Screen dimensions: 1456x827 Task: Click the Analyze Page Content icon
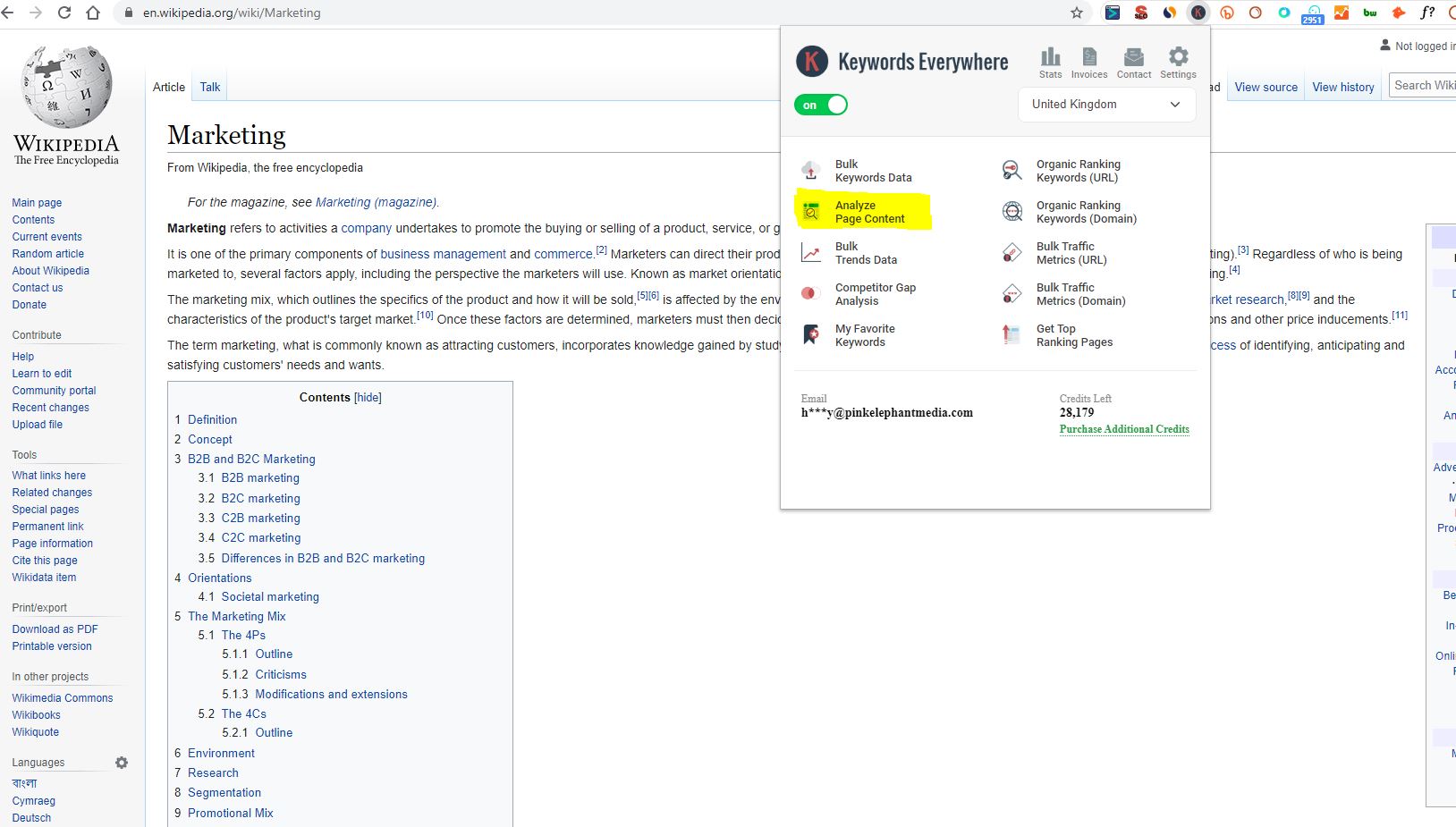[x=811, y=212]
